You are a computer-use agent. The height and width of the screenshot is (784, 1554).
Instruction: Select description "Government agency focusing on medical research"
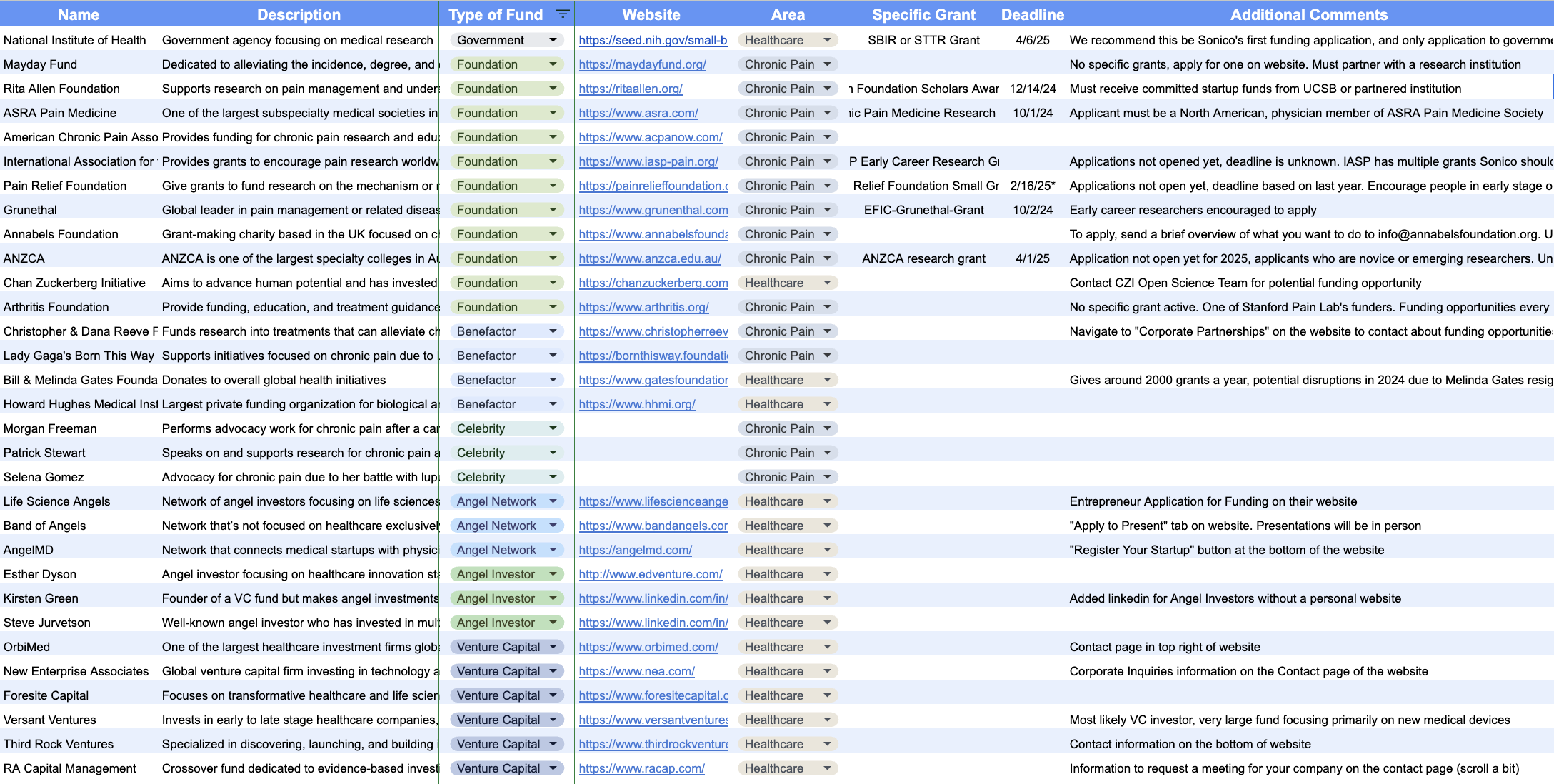pos(297,40)
